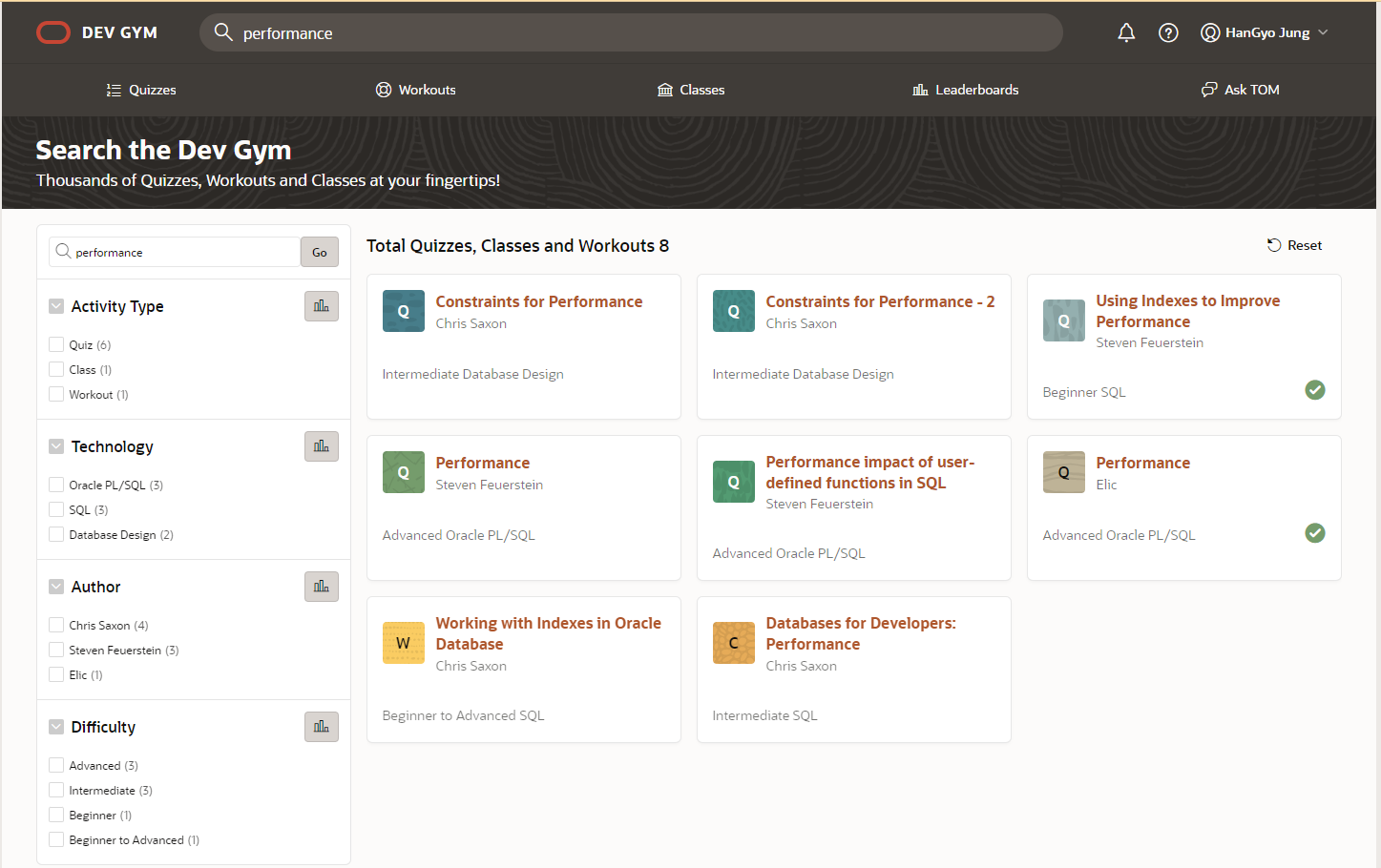Click 'Total Quizzes, Classes and Workouts 8' text

tap(518, 245)
